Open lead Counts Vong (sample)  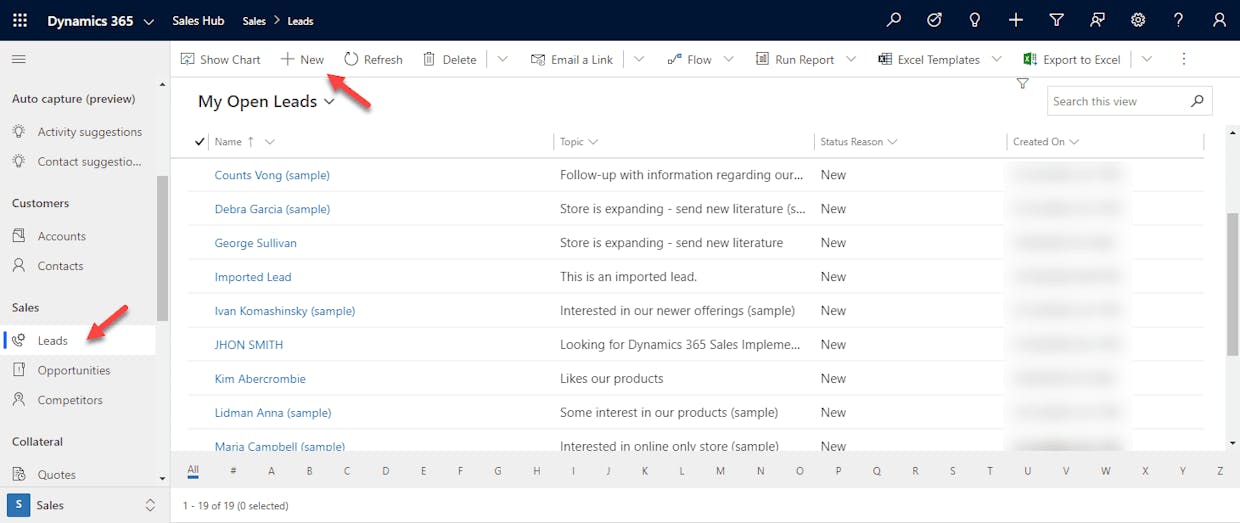pos(272,175)
